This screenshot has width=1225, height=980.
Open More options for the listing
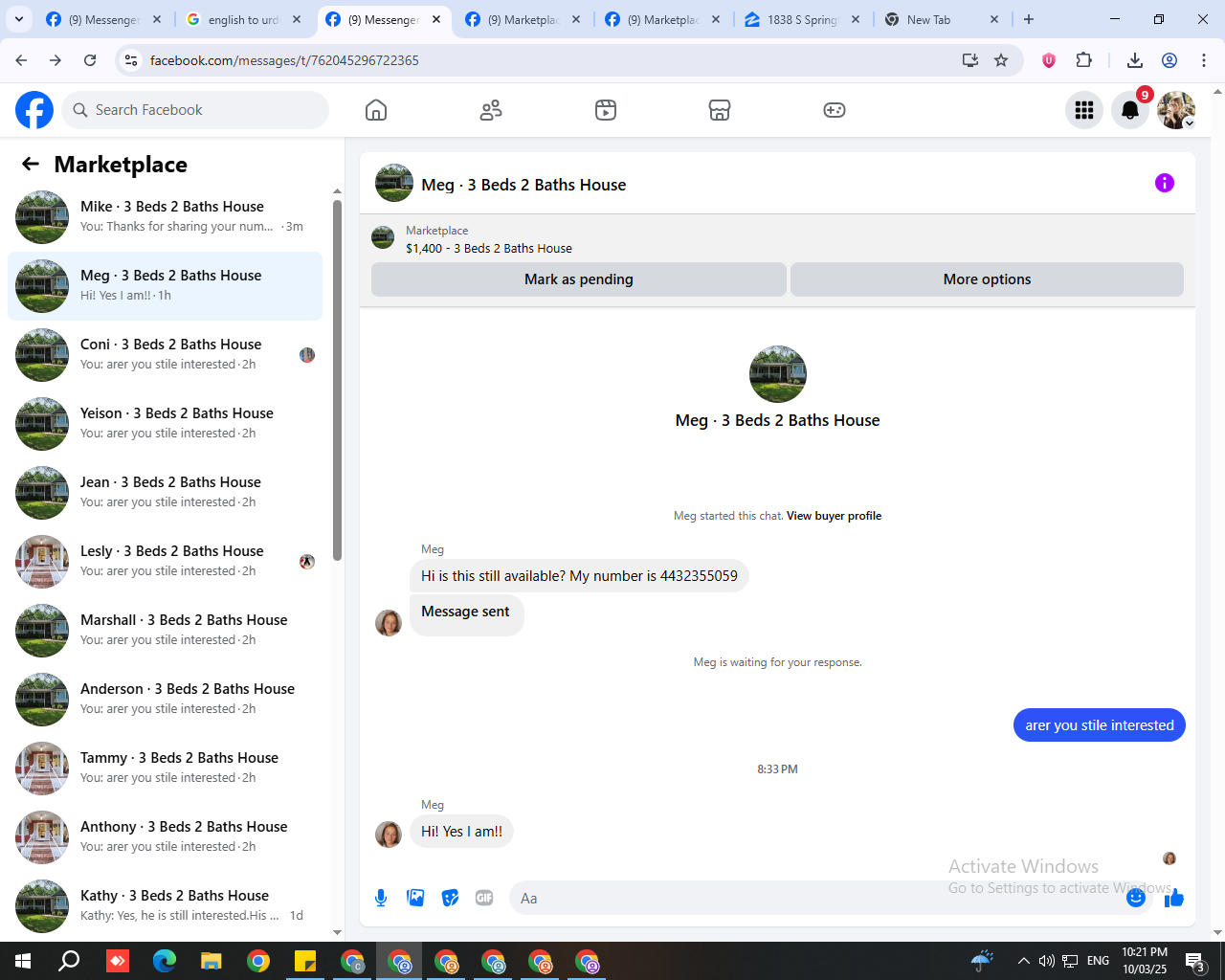pyautogui.click(x=987, y=279)
